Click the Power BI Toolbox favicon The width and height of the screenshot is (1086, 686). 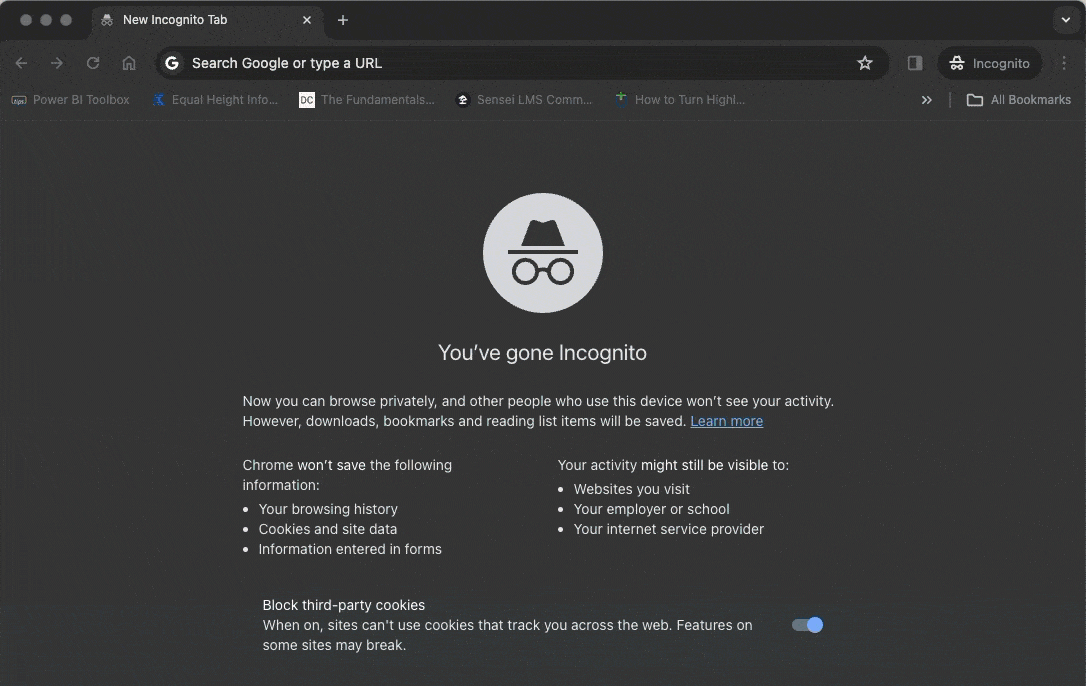click(x=19, y=100)
